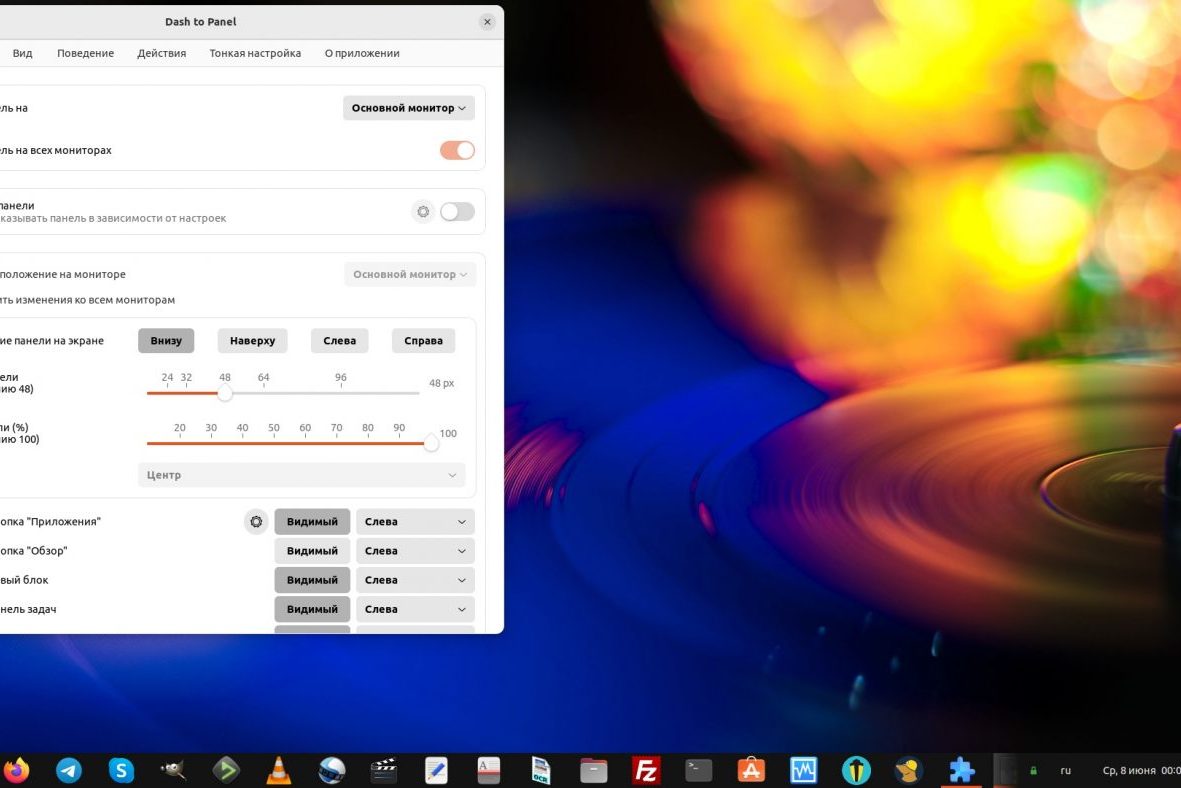The image size is (1181, 788).
Task: Enable the panel intellihide toggle
Action: (456, 211)
